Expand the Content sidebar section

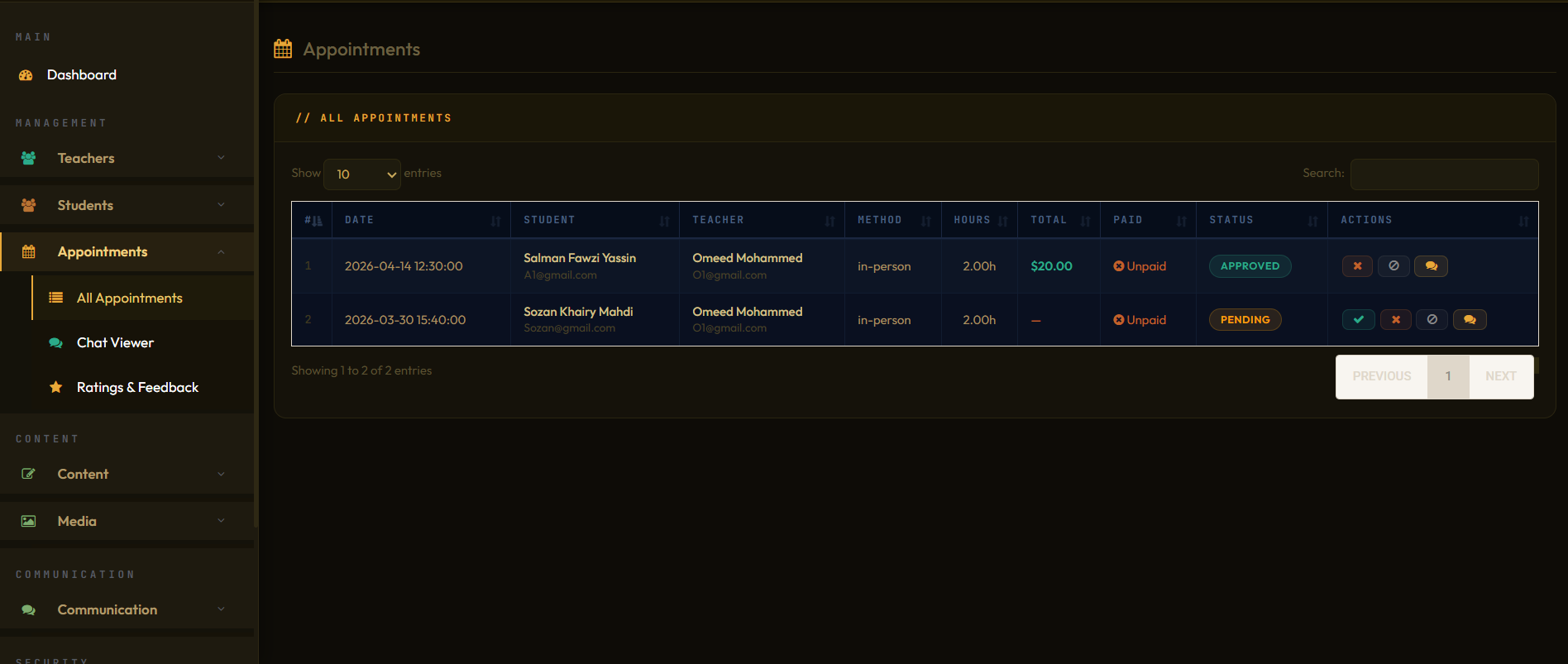point(127,474)
